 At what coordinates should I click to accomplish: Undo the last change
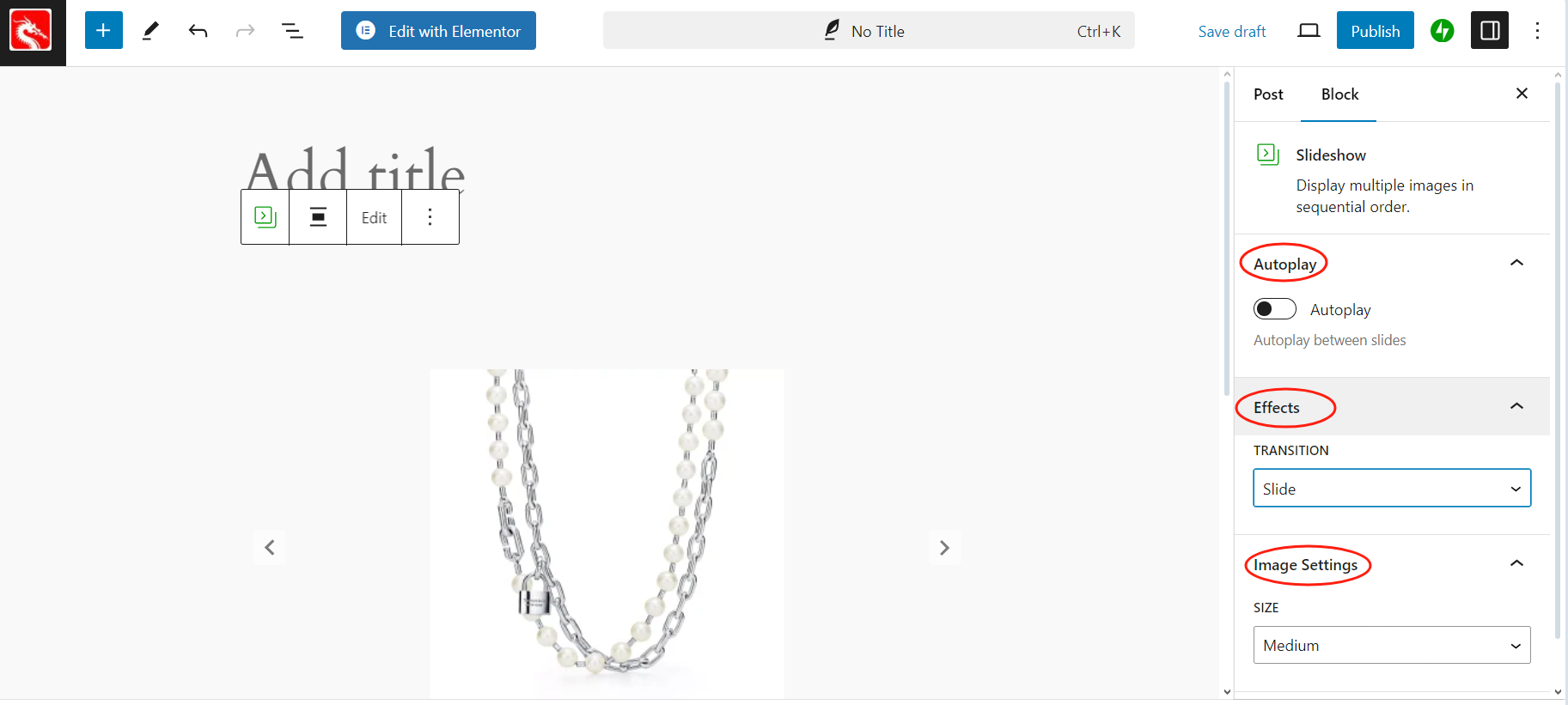(x=198, y=31)
